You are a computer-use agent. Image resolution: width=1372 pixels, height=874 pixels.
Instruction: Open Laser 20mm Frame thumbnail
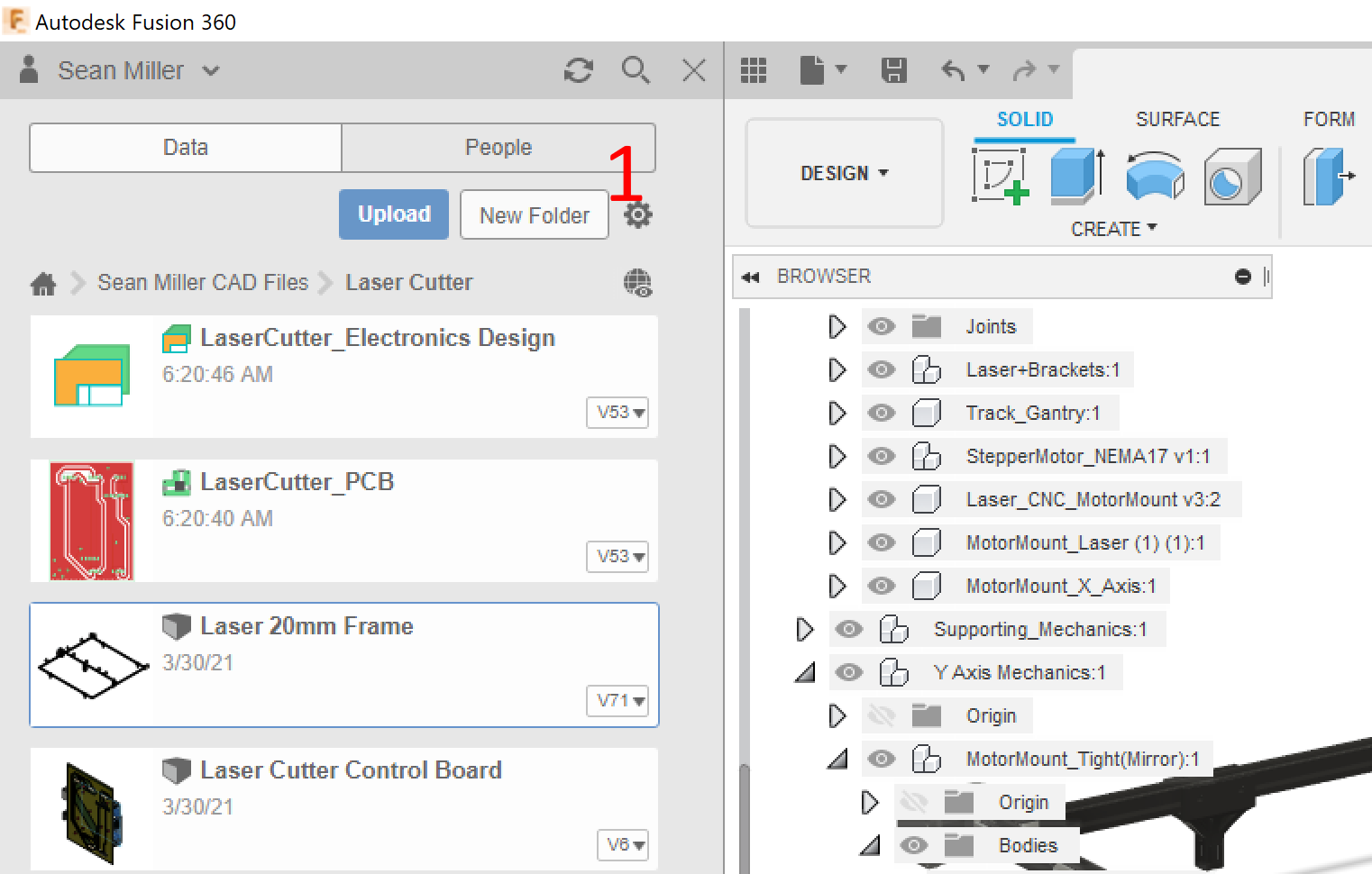tap(92, 665)
